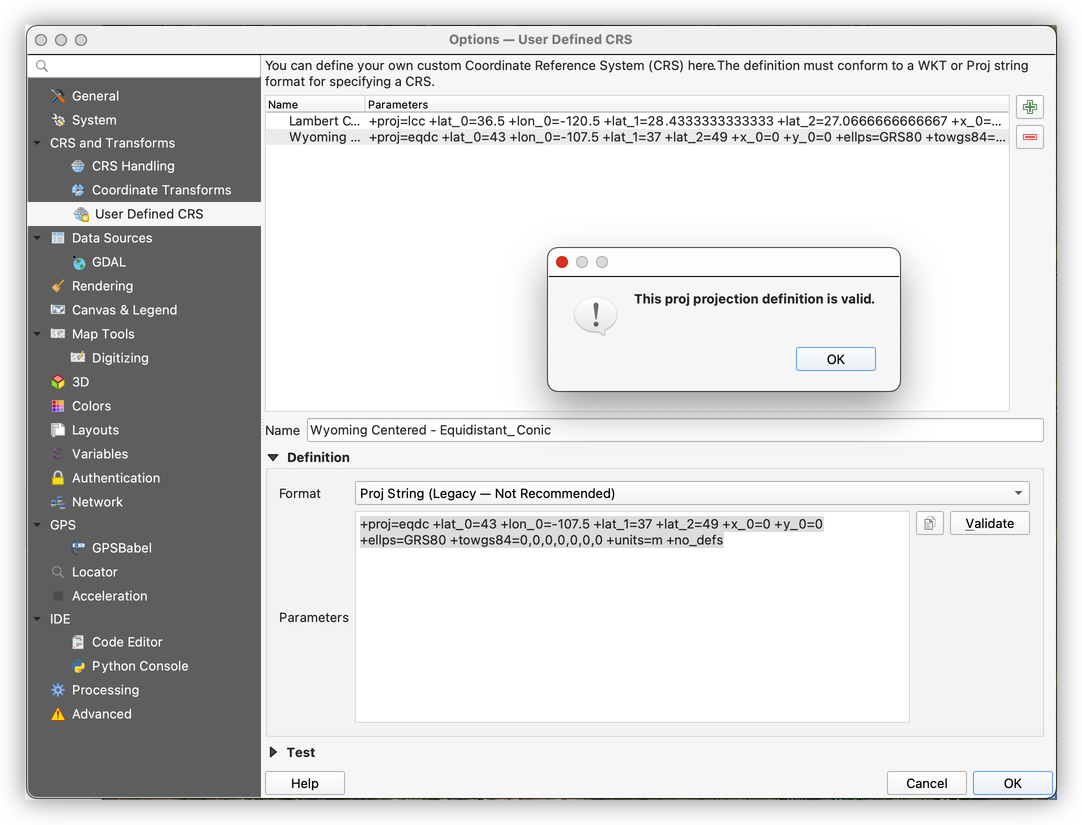Collapse the Definition section
Screen dimensions: 1082x825
(274, 457)
